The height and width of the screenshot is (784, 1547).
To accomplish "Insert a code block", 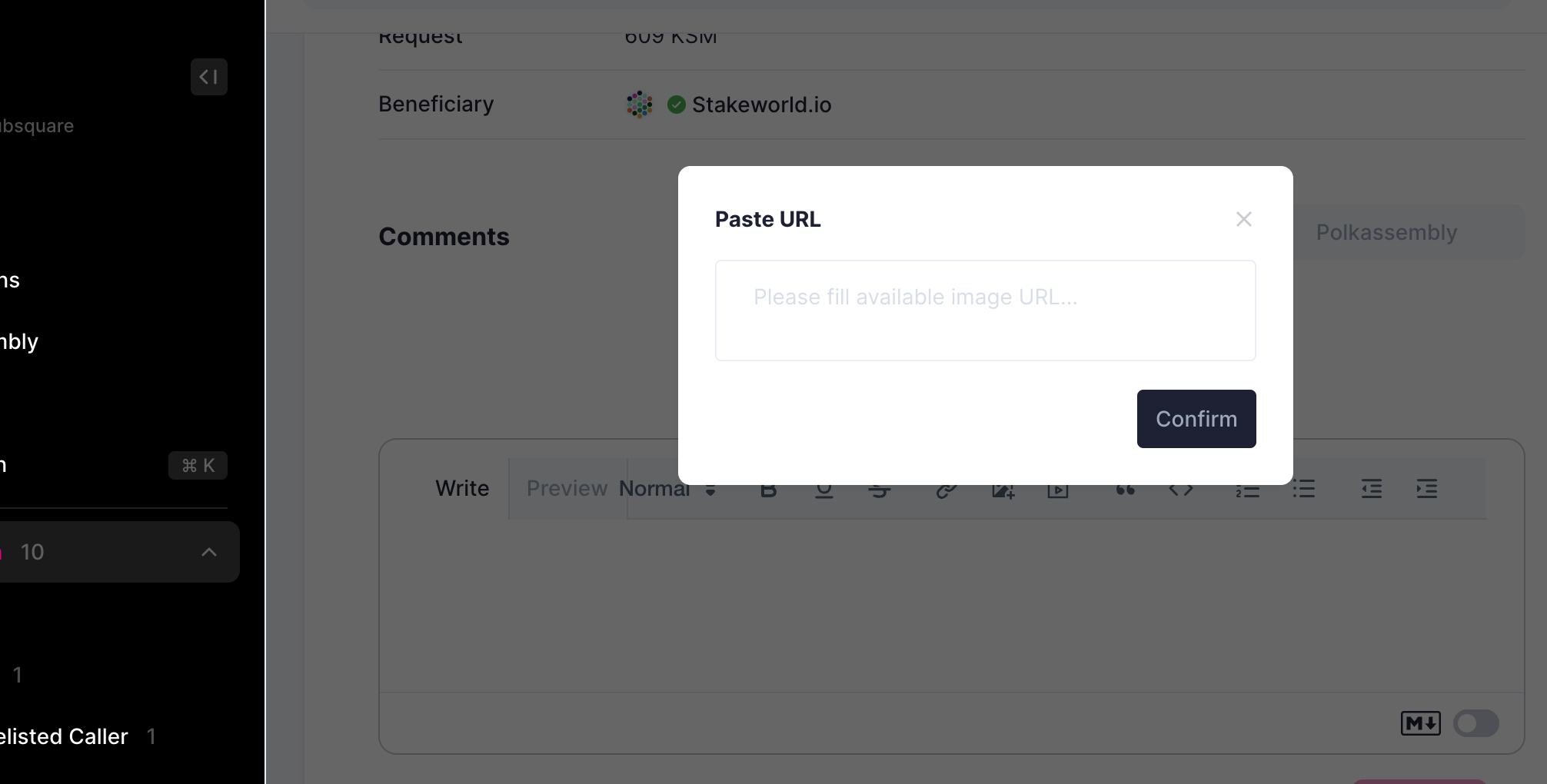I will click(1181, 489).
